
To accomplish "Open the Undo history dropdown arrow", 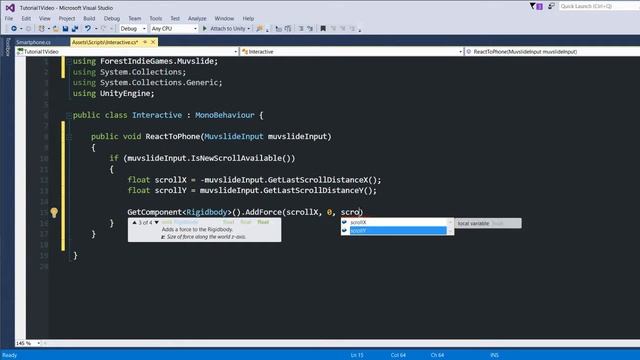I will (x=96, y=29).
